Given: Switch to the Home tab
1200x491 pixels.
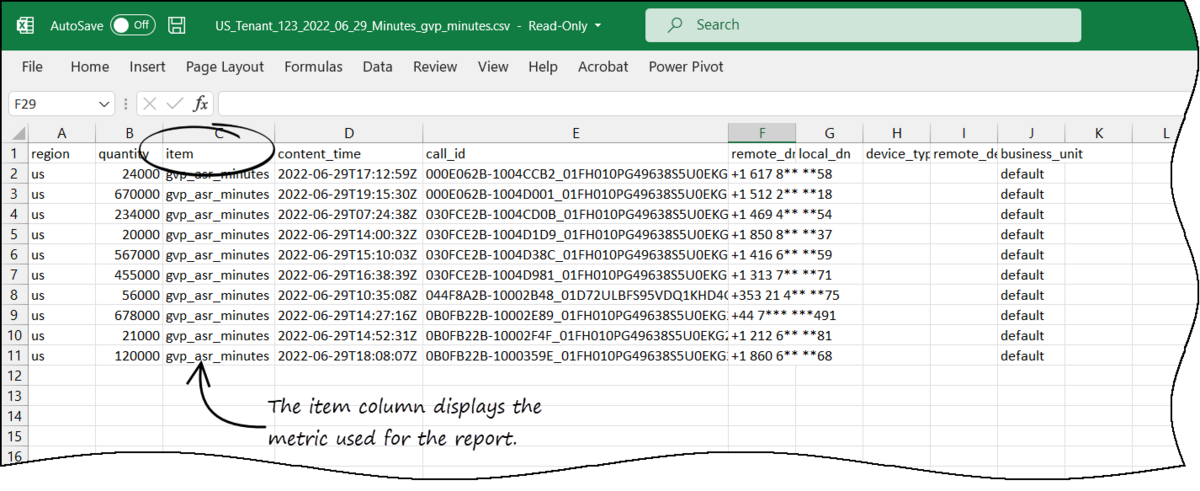Looking at the screenshot, I should coord(89,67).
